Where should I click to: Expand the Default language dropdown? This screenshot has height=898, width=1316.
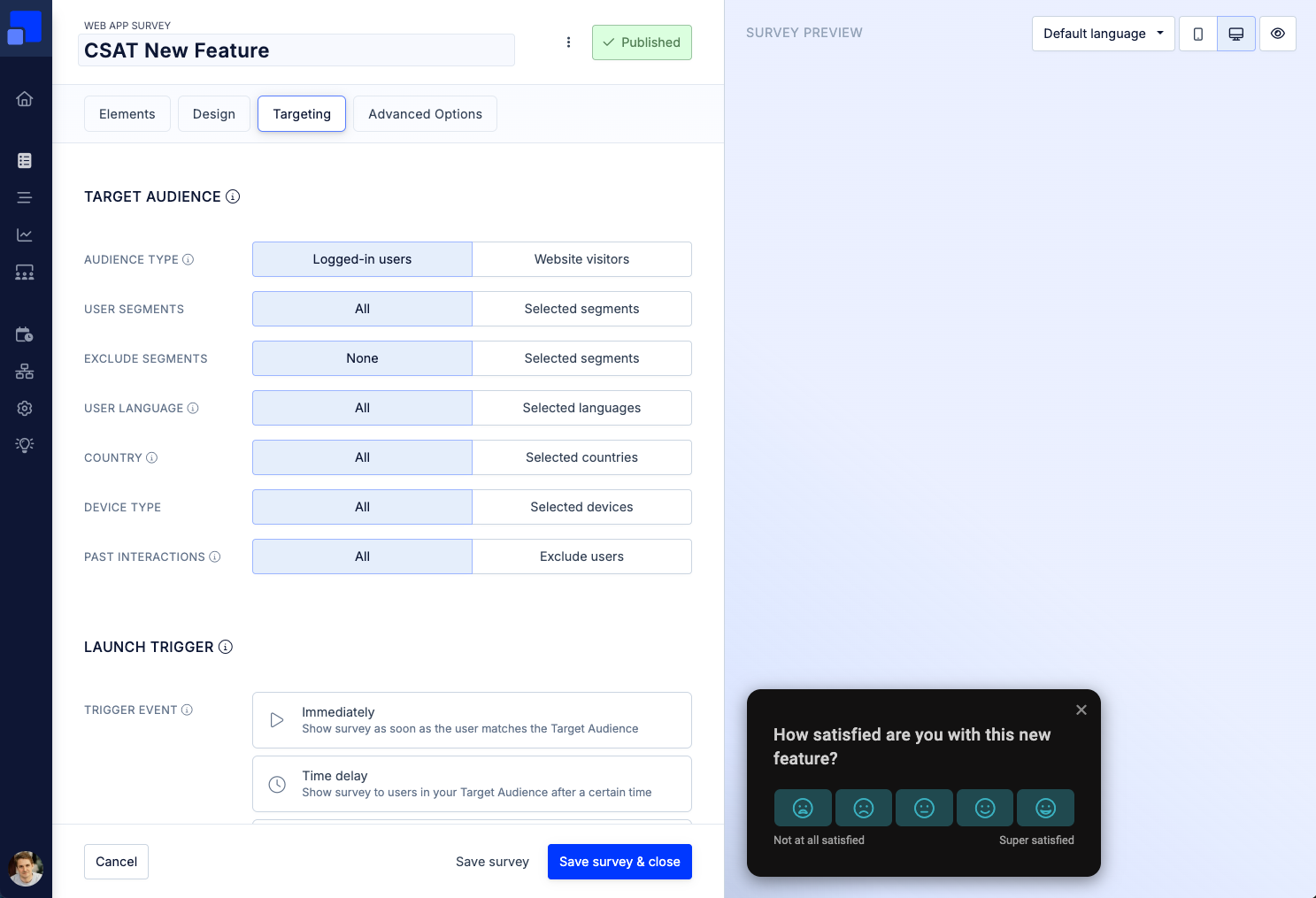(x=1103, y=34)
